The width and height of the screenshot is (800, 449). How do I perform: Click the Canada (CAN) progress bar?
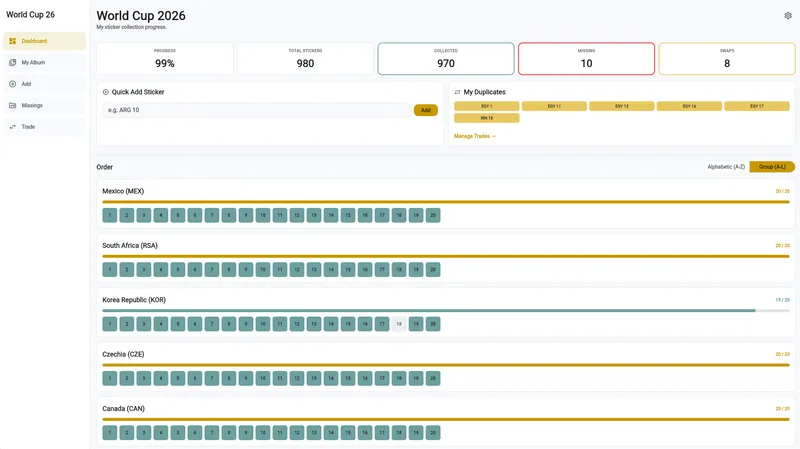(x=446, y=419)
